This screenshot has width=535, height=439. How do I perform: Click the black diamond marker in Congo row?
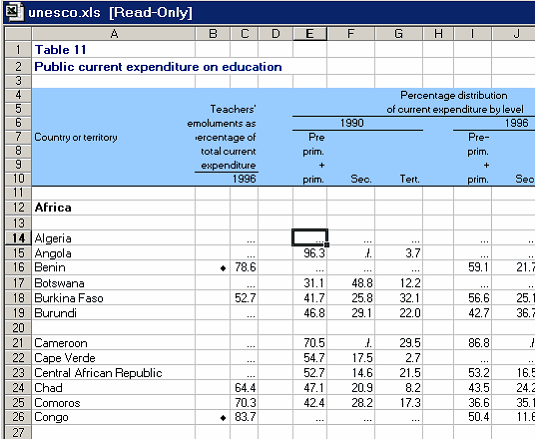tap(223, 418)
